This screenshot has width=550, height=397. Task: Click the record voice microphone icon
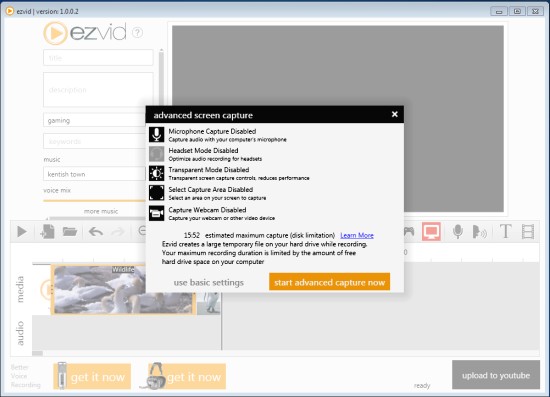(457, 231)
